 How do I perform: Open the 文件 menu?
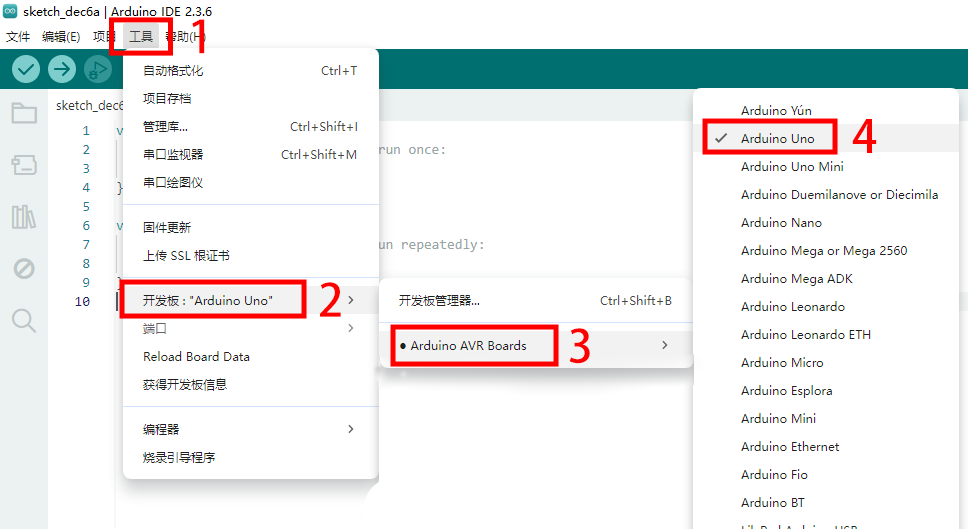pos(18,36)
